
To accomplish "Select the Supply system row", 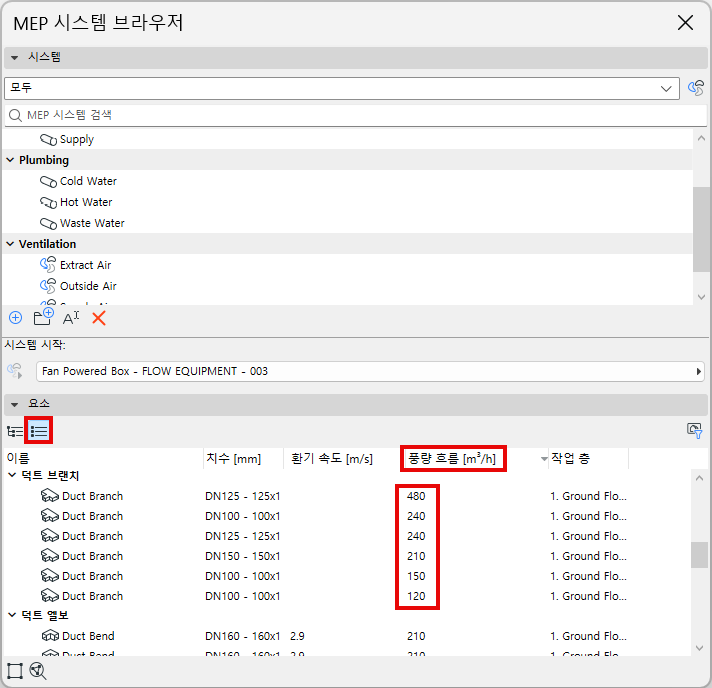I will coord(347,139).
